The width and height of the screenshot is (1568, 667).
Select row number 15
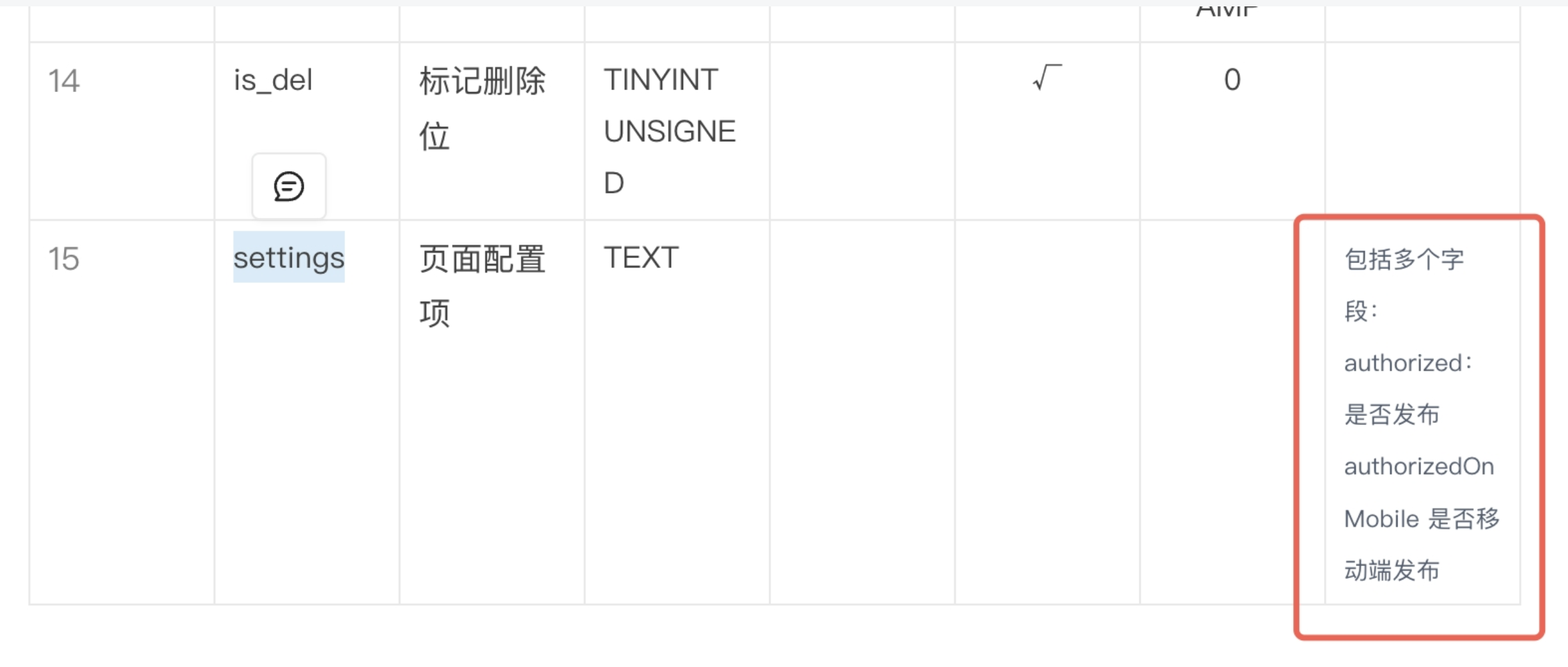[65, 259]
